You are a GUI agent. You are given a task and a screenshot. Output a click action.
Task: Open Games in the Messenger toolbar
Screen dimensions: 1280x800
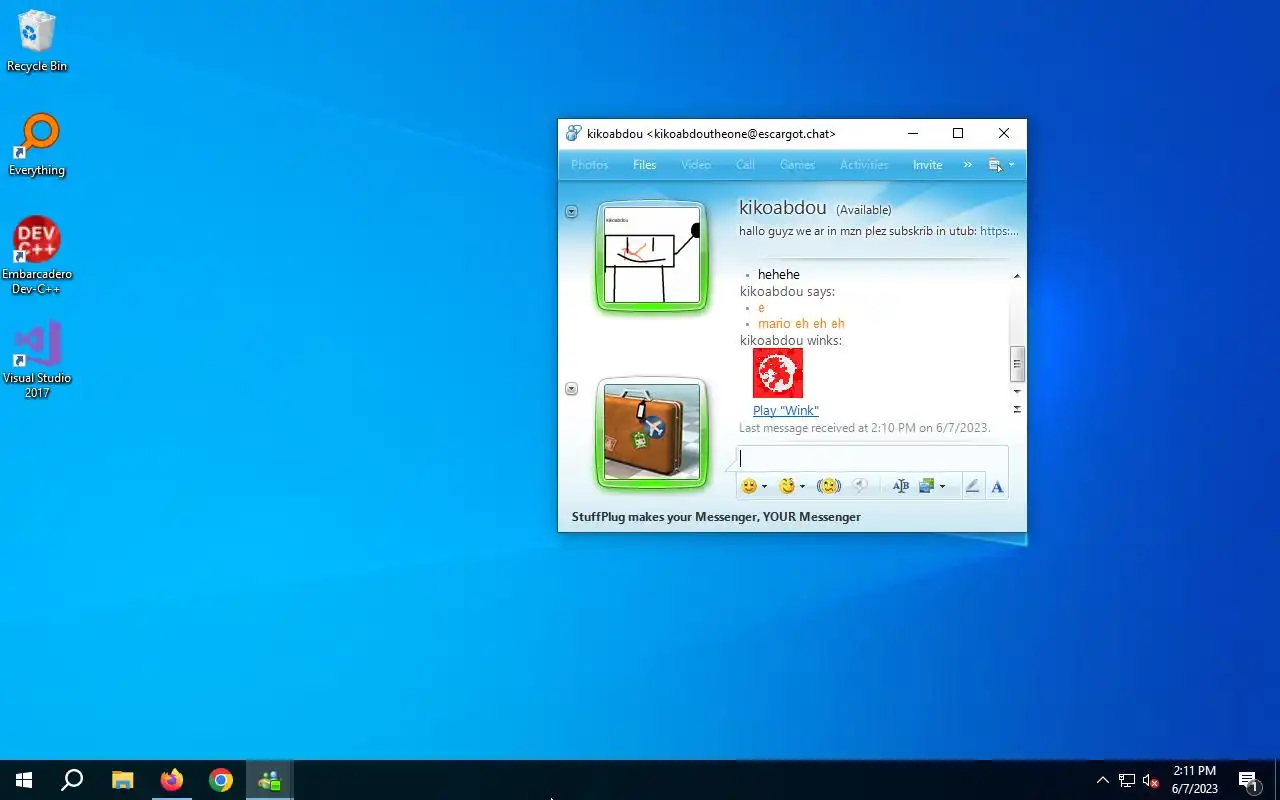tap(798, 165)
